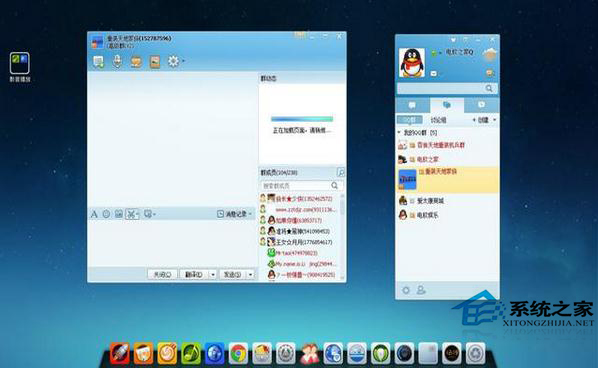Switch the list to 讨论组 view
598x368 pixels.
pos(438,120)
